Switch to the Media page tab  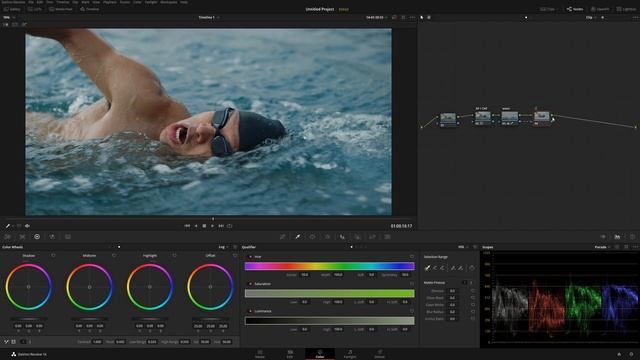coord(260,354)
